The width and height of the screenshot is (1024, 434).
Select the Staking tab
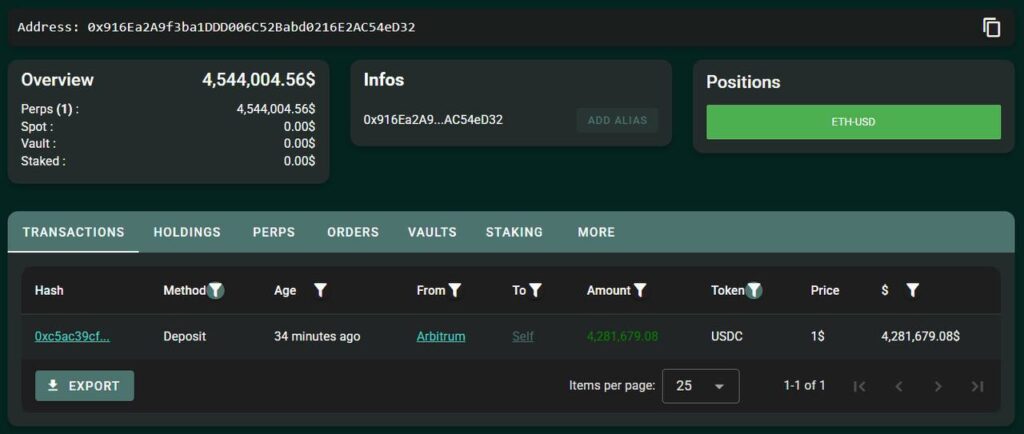coord(514,232)
